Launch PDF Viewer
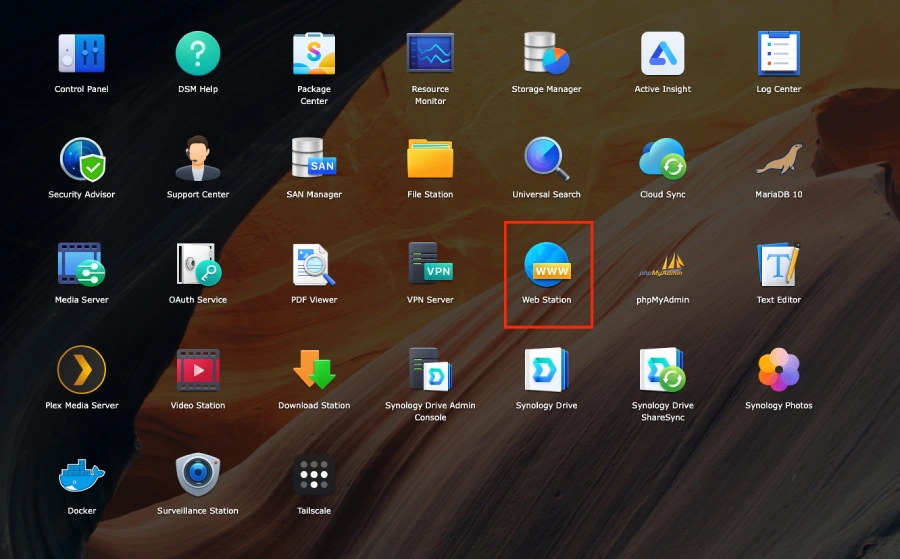This screenshot has width=900, height=559. point(314,264)
